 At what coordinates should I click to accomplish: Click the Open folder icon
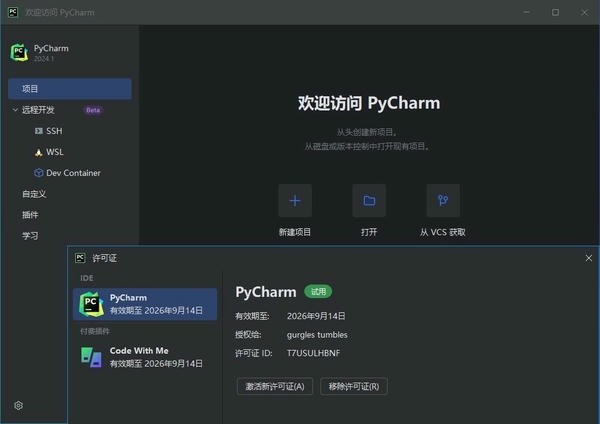(x=369, y=201)
